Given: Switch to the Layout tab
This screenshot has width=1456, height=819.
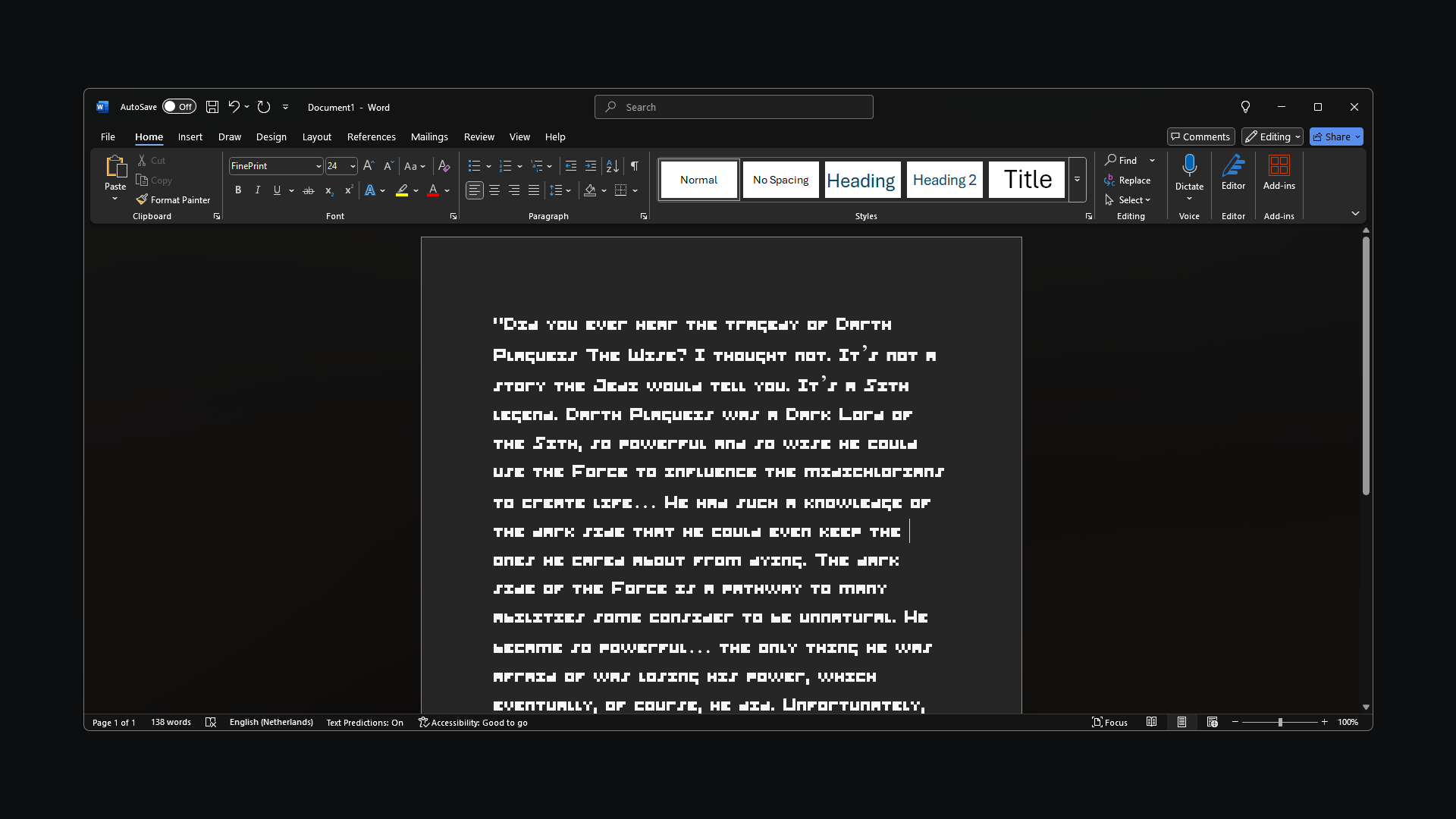Looking at the screenshot, I should [x=317, y=136].
